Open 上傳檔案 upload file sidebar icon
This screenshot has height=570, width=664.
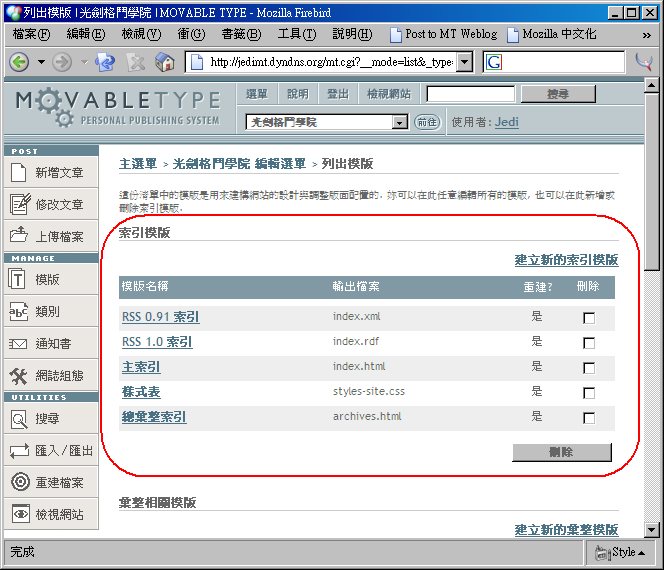[x=19, y=234]
